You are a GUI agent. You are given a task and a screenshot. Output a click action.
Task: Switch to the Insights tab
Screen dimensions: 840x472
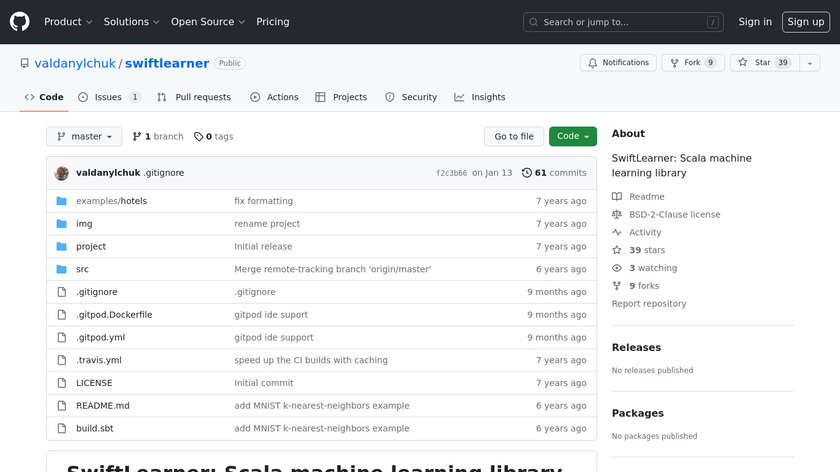480,97
